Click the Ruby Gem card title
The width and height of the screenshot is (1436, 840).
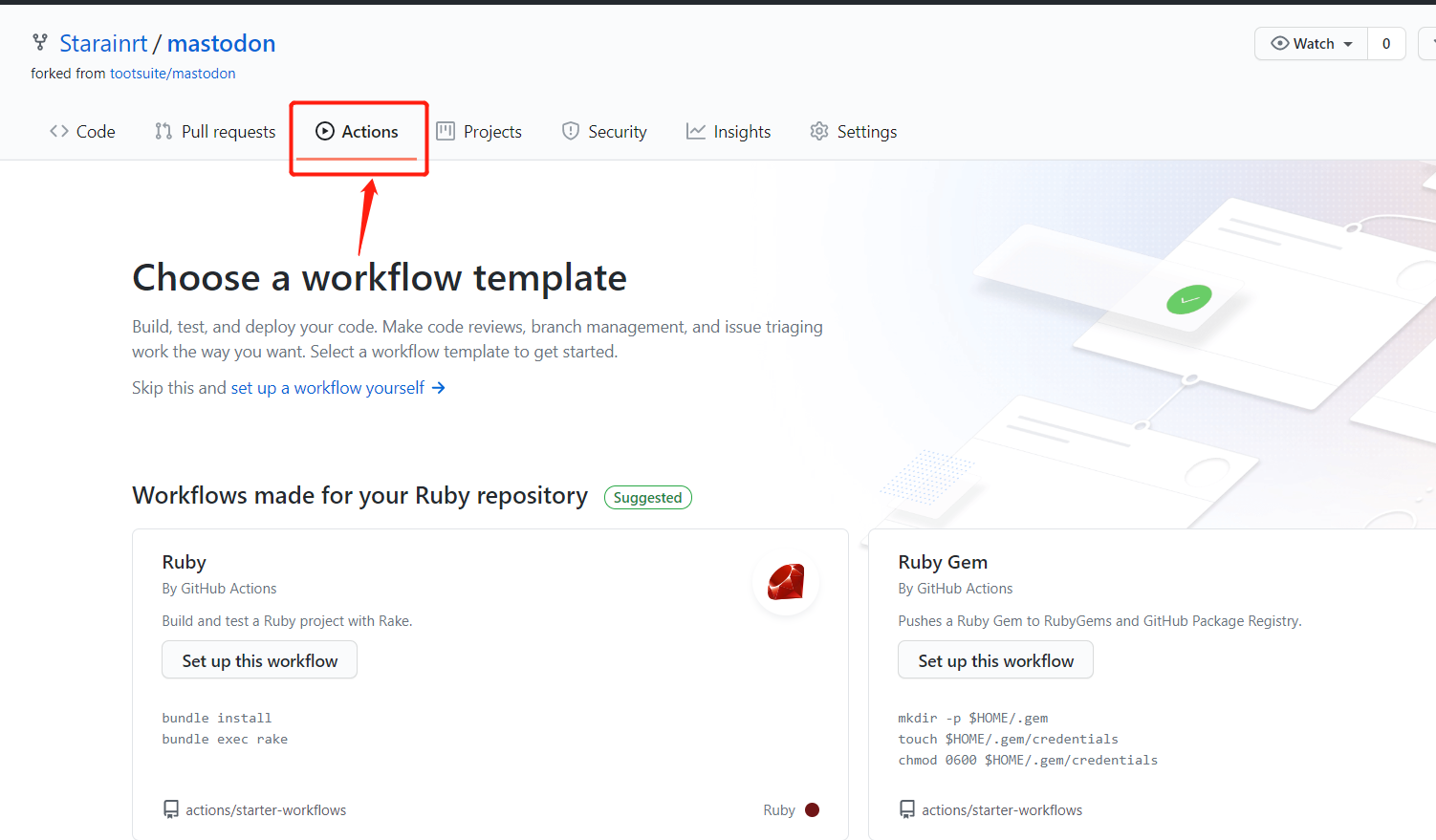(943, 562)
